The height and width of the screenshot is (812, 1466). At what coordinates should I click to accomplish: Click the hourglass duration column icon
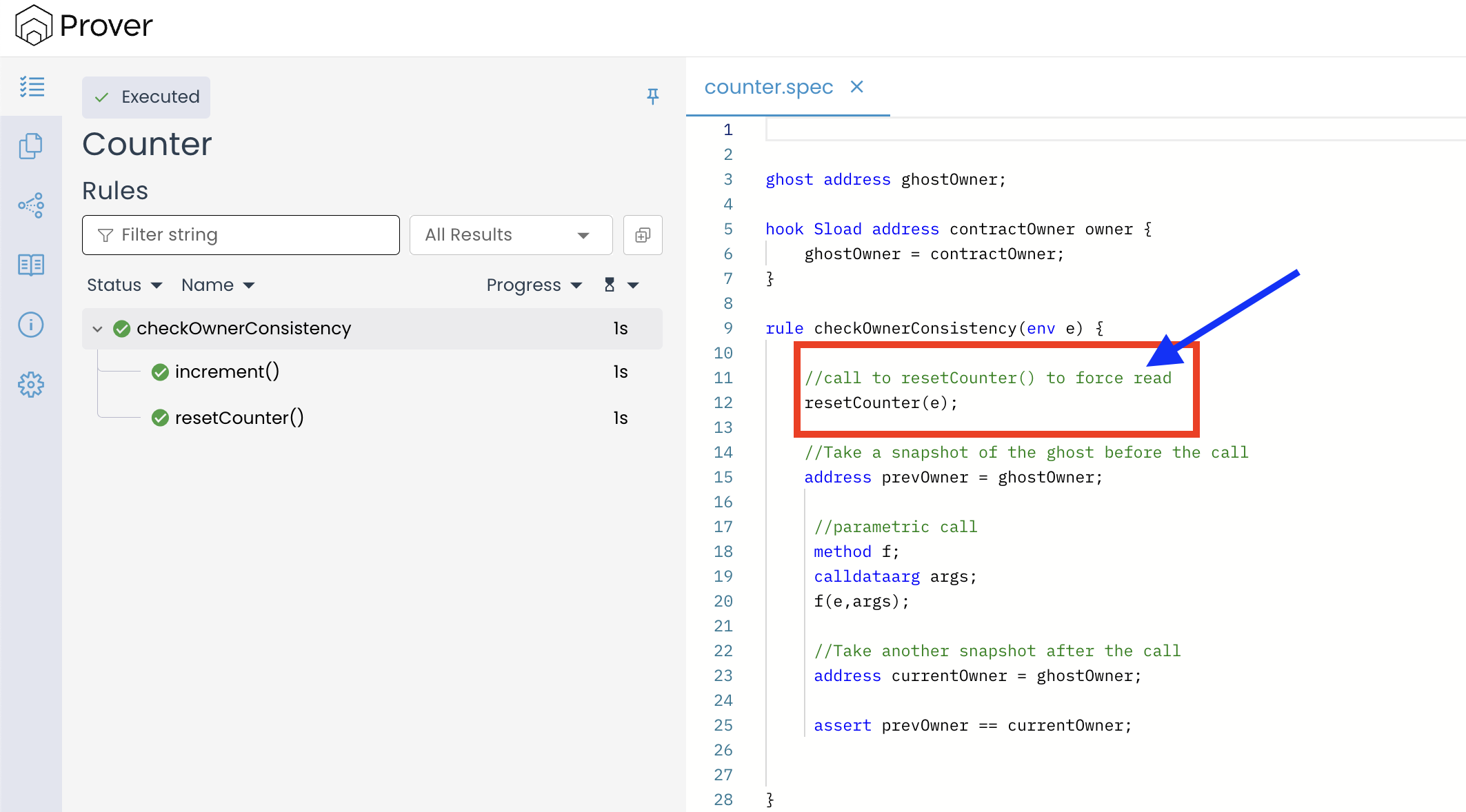610,285
